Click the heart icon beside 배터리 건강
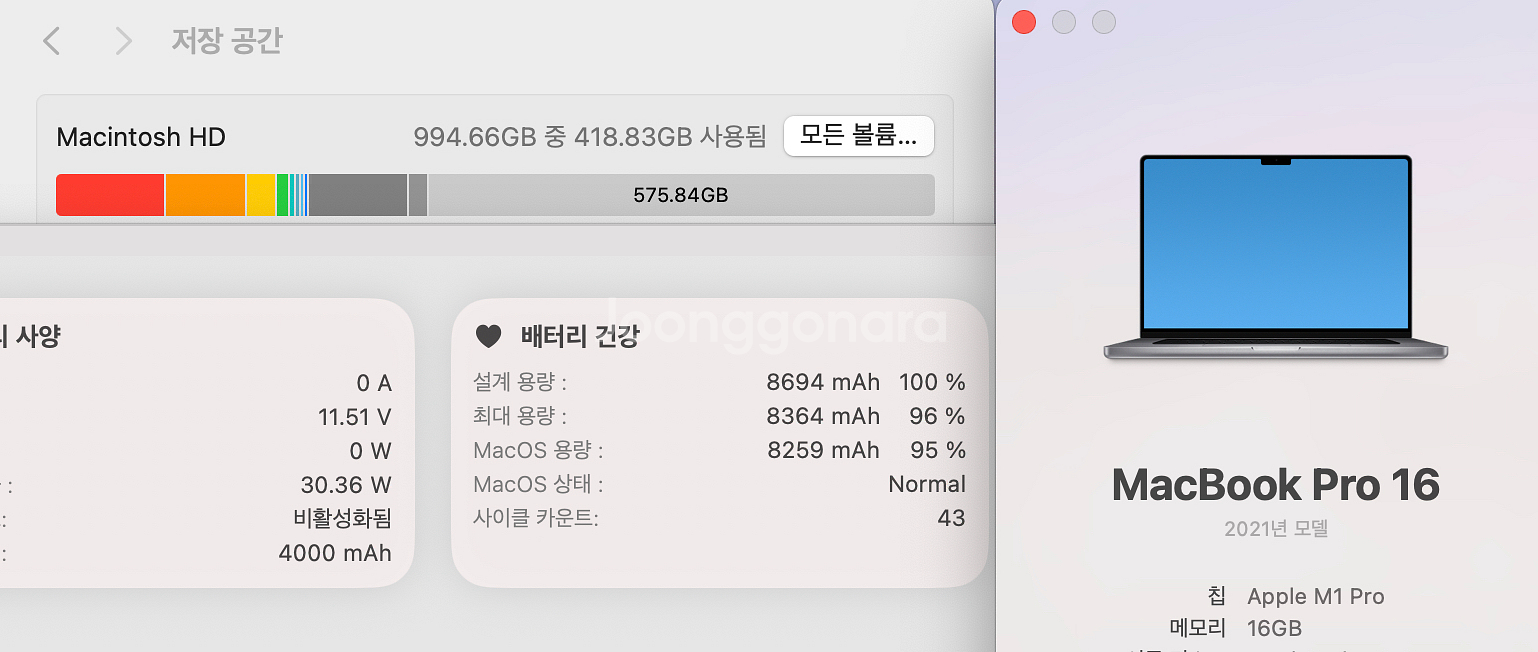The height and width of the screenshot is (652, 1538). 488,336
